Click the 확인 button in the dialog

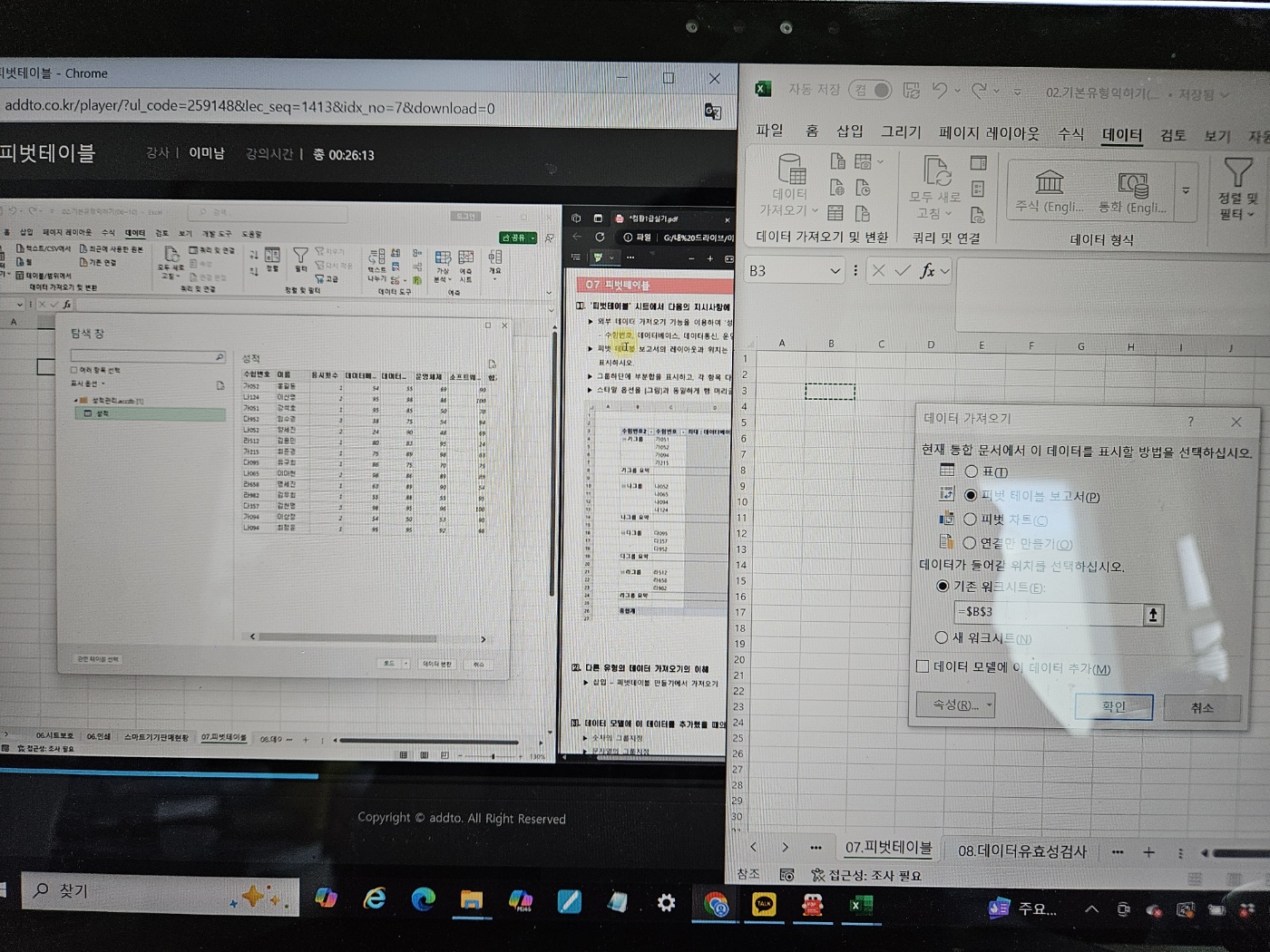click(x=1113, y=707)
